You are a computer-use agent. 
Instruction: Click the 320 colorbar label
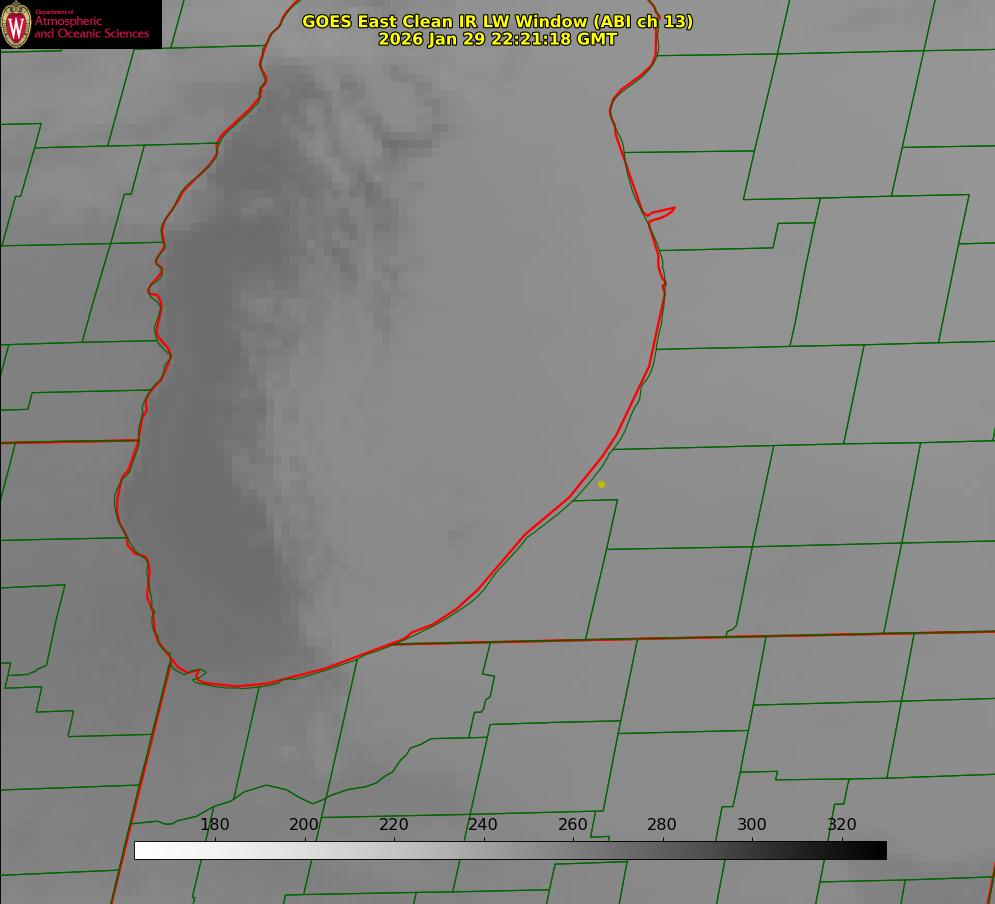[842, 824]
